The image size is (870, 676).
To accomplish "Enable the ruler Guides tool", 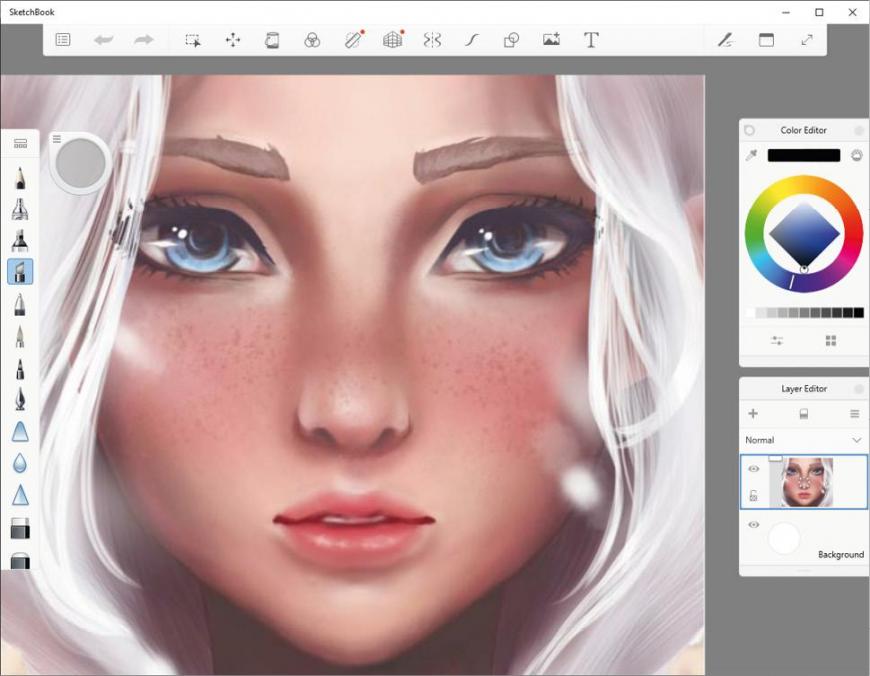I will pyautogui.click(x=353, y=39).
